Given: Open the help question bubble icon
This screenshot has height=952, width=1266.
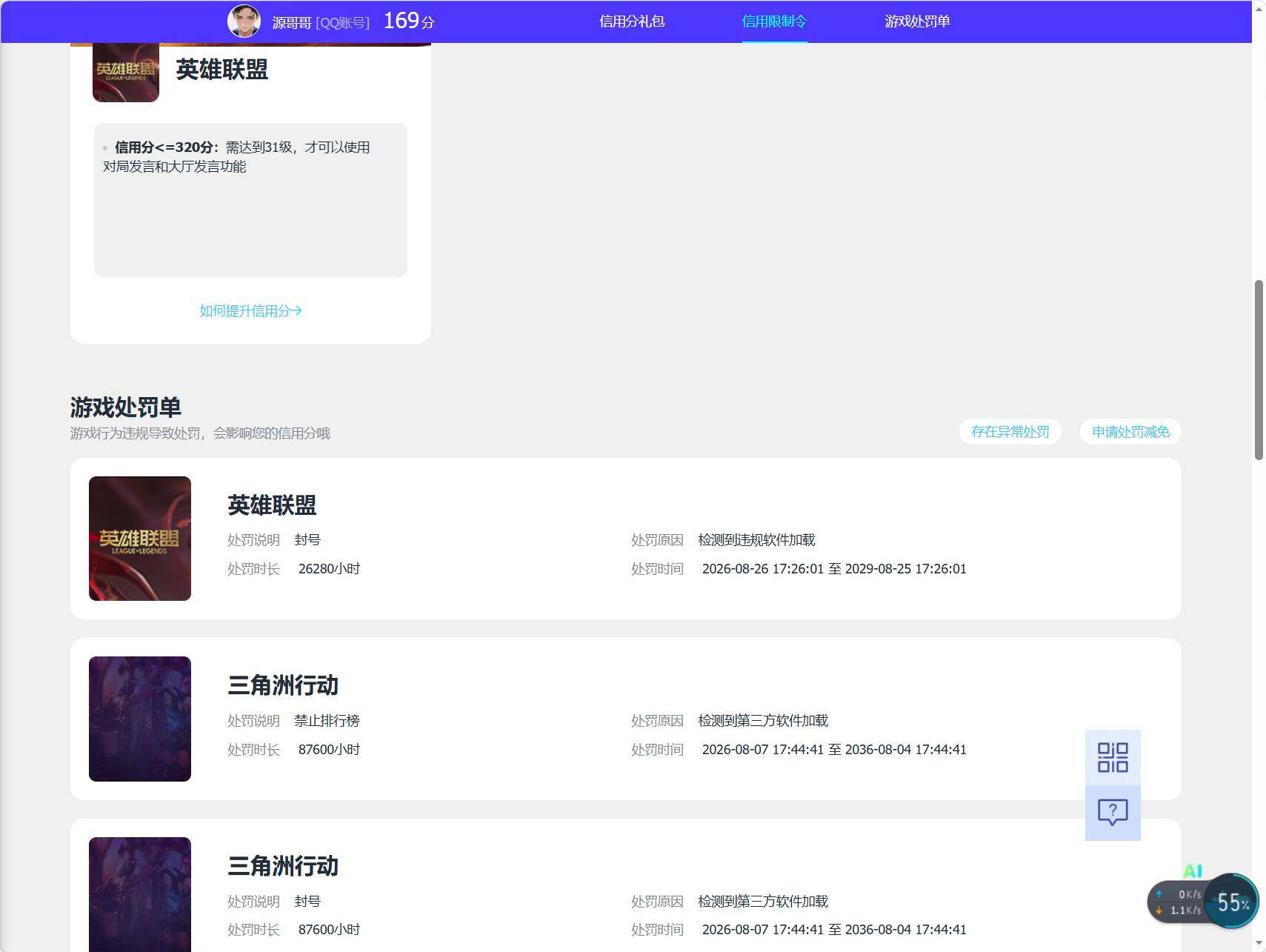Looking at the screenshot, I should coord(1112,813).
